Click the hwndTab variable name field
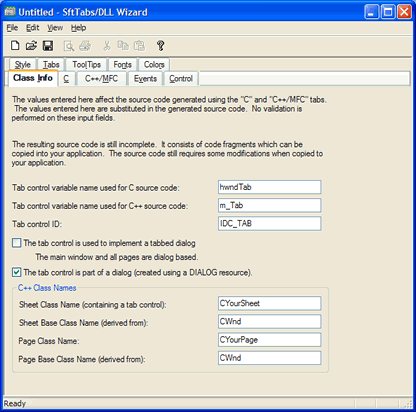 pyautogui.click(x=270, y=187)
